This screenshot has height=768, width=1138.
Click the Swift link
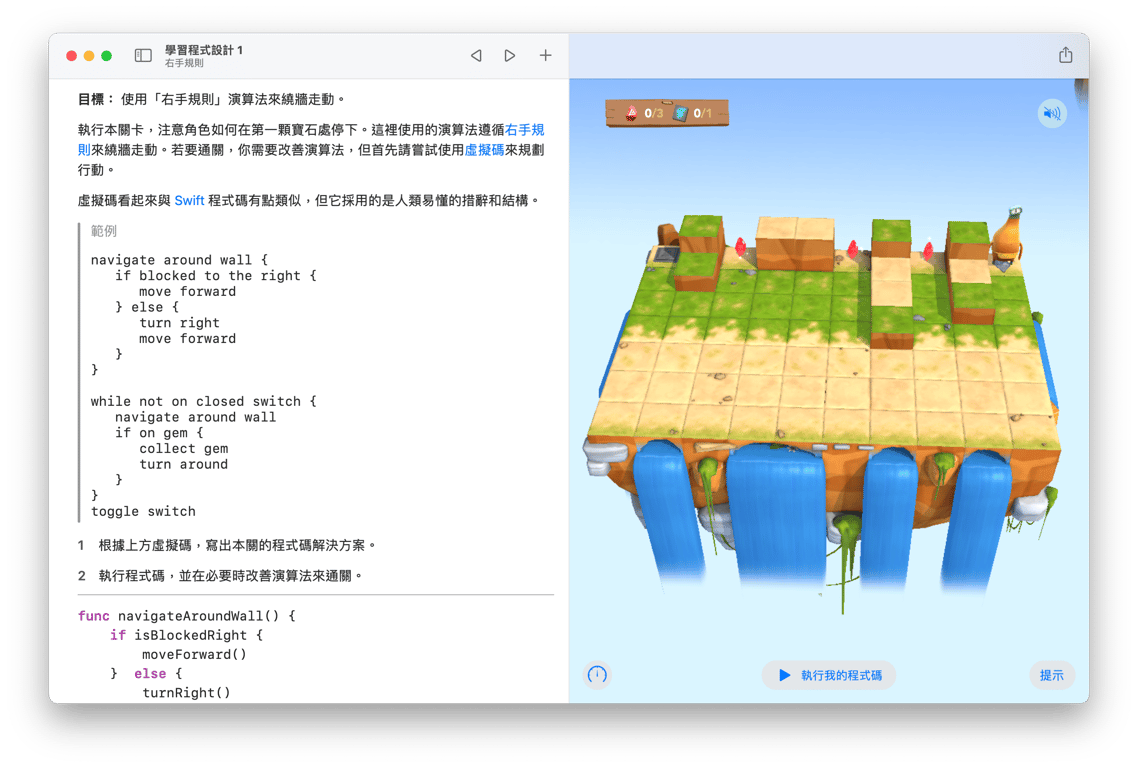click(x=189, y=200)
